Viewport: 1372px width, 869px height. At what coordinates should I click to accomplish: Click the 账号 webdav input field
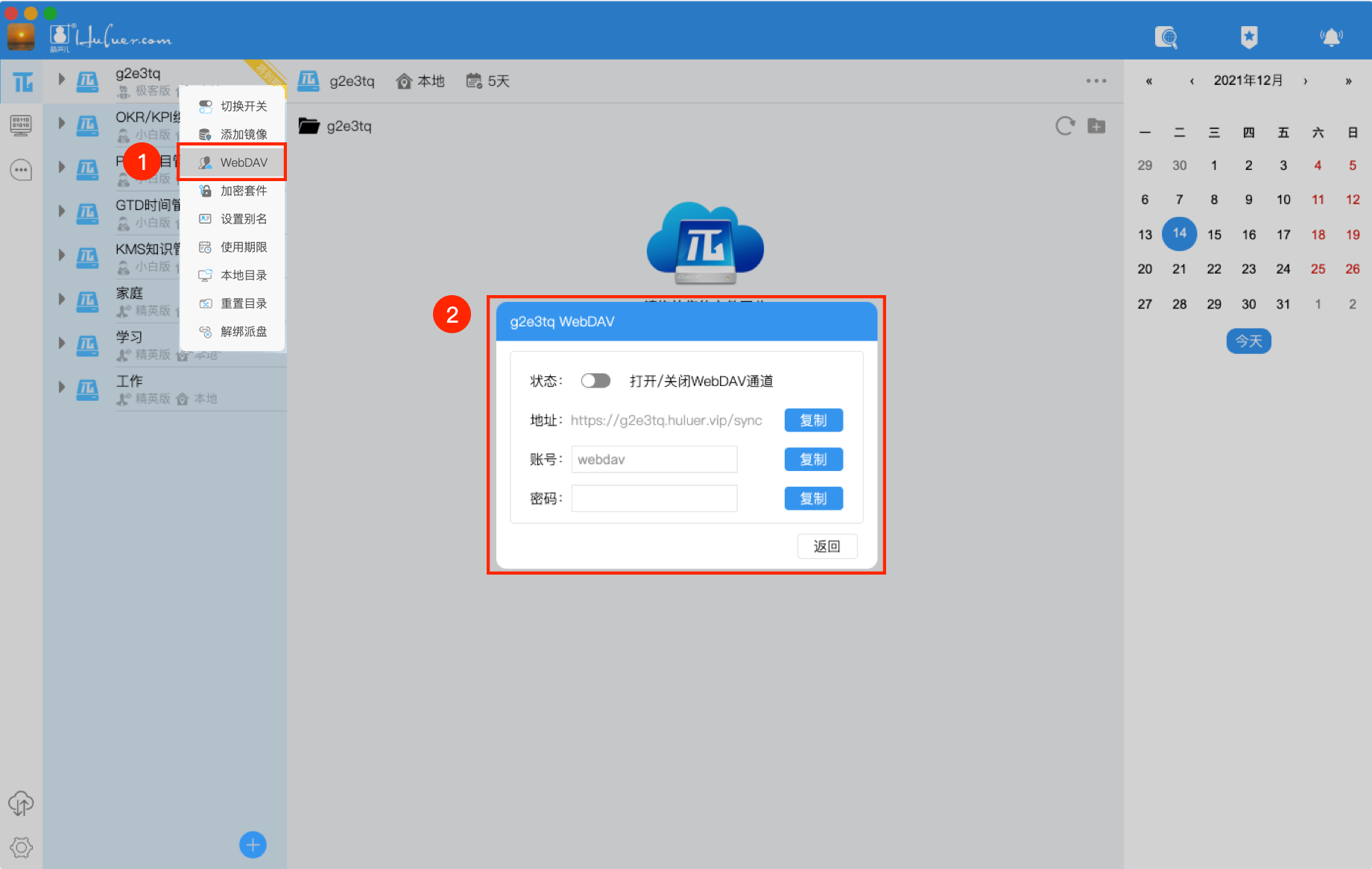coord(654,460)
